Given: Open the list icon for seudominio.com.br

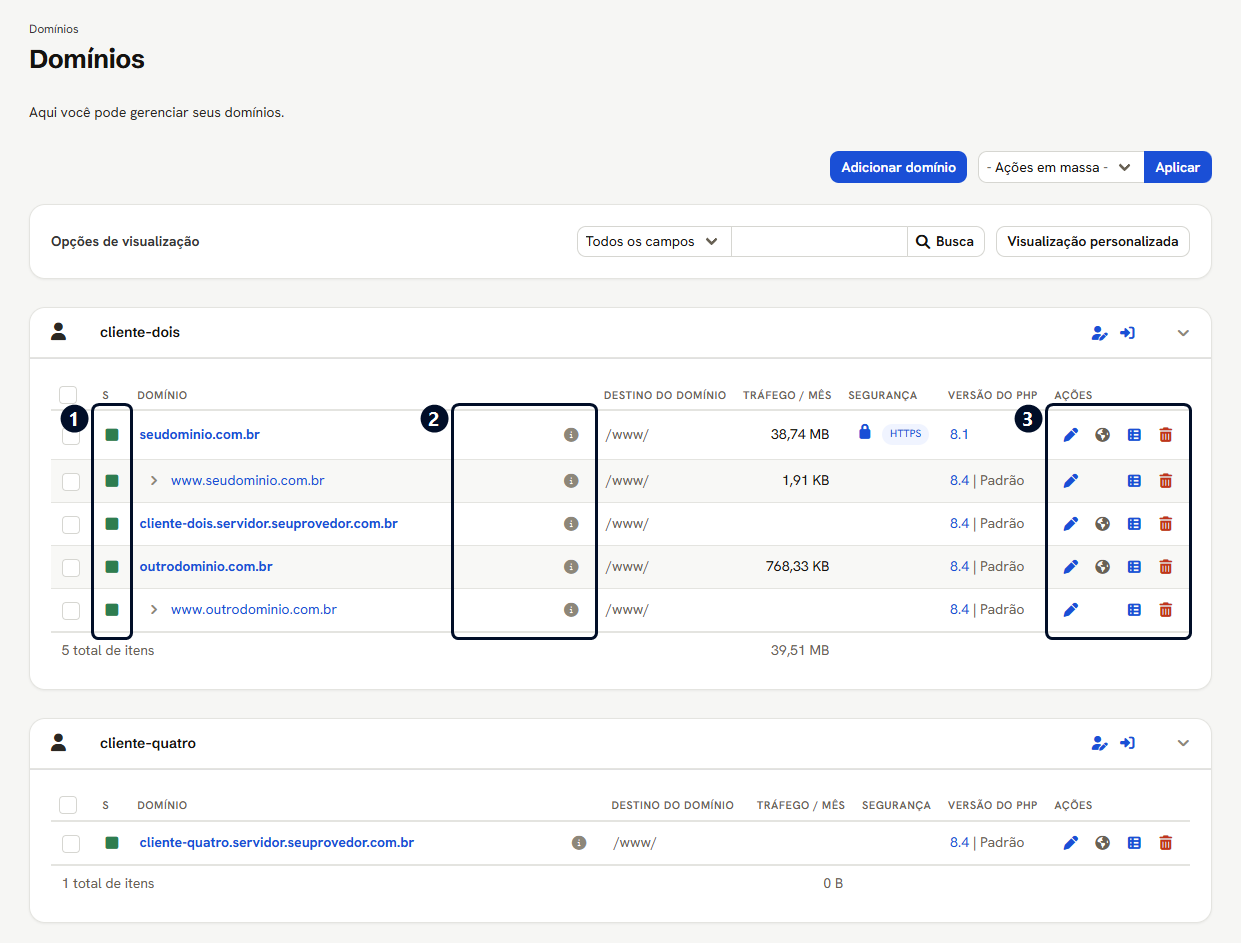Looking at the screenshot, I should (1134, 435).
